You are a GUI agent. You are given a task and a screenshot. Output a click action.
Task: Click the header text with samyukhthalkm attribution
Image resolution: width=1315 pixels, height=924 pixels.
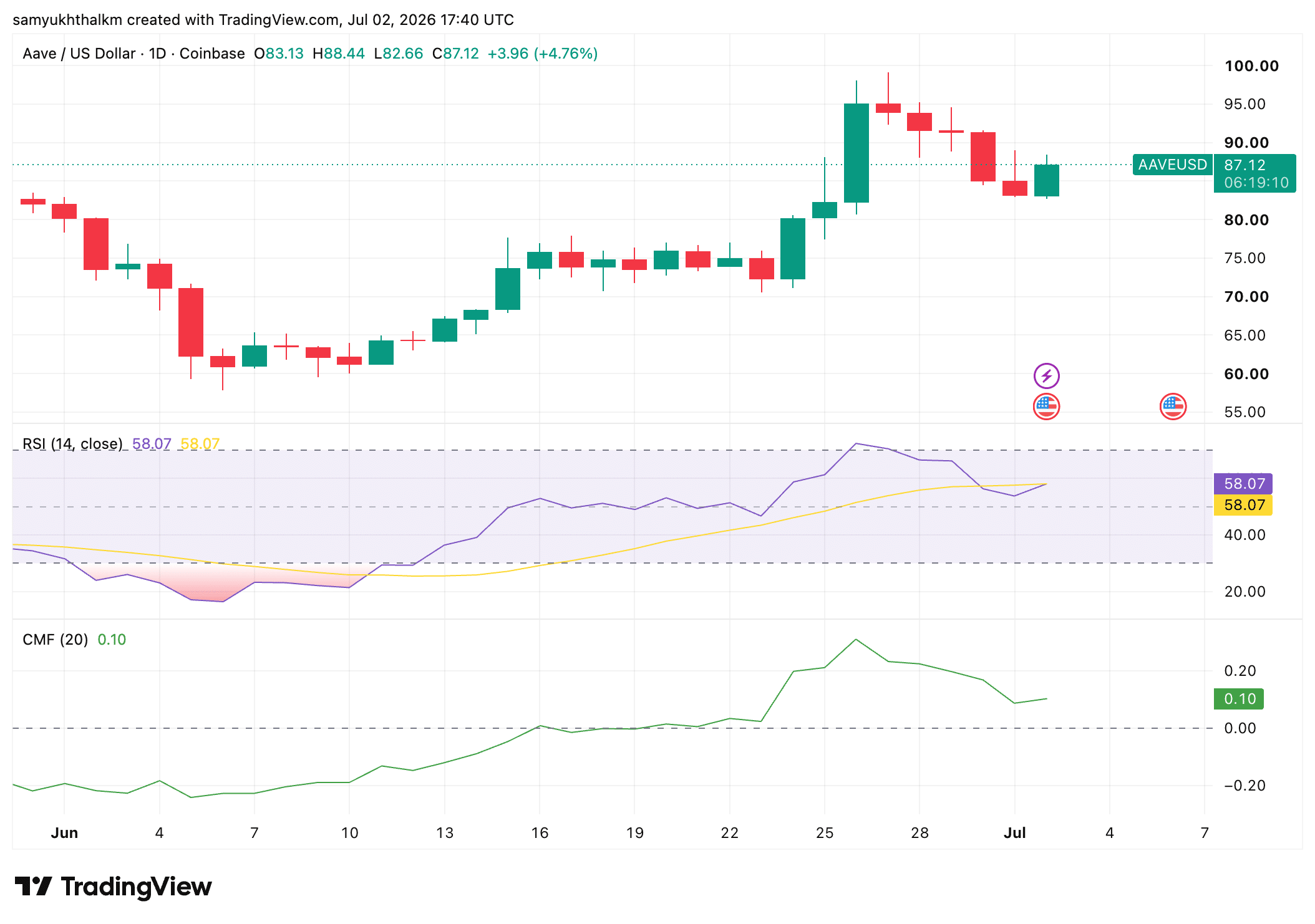[263, 20]
